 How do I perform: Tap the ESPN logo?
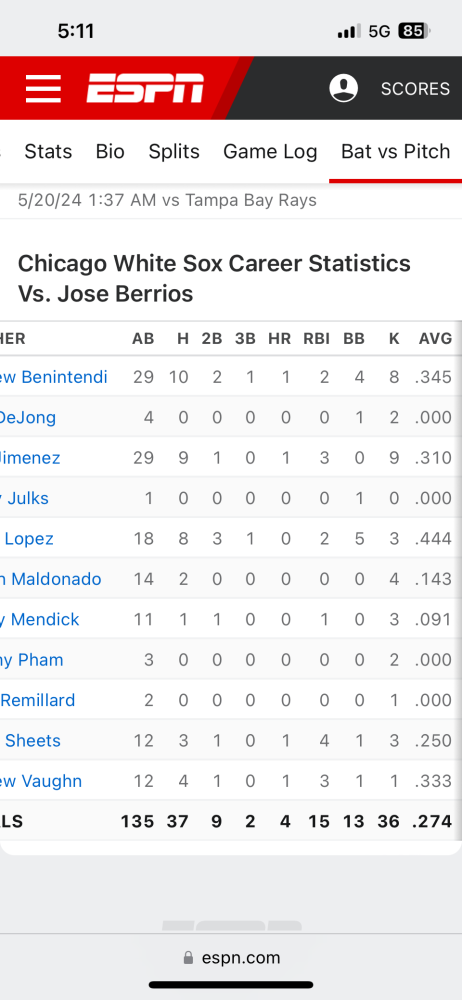(145, 89)
